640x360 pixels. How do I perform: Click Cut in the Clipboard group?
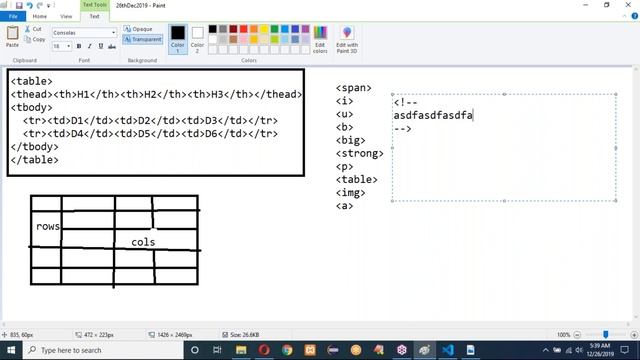pyautogui.click(x=33, y=29)
